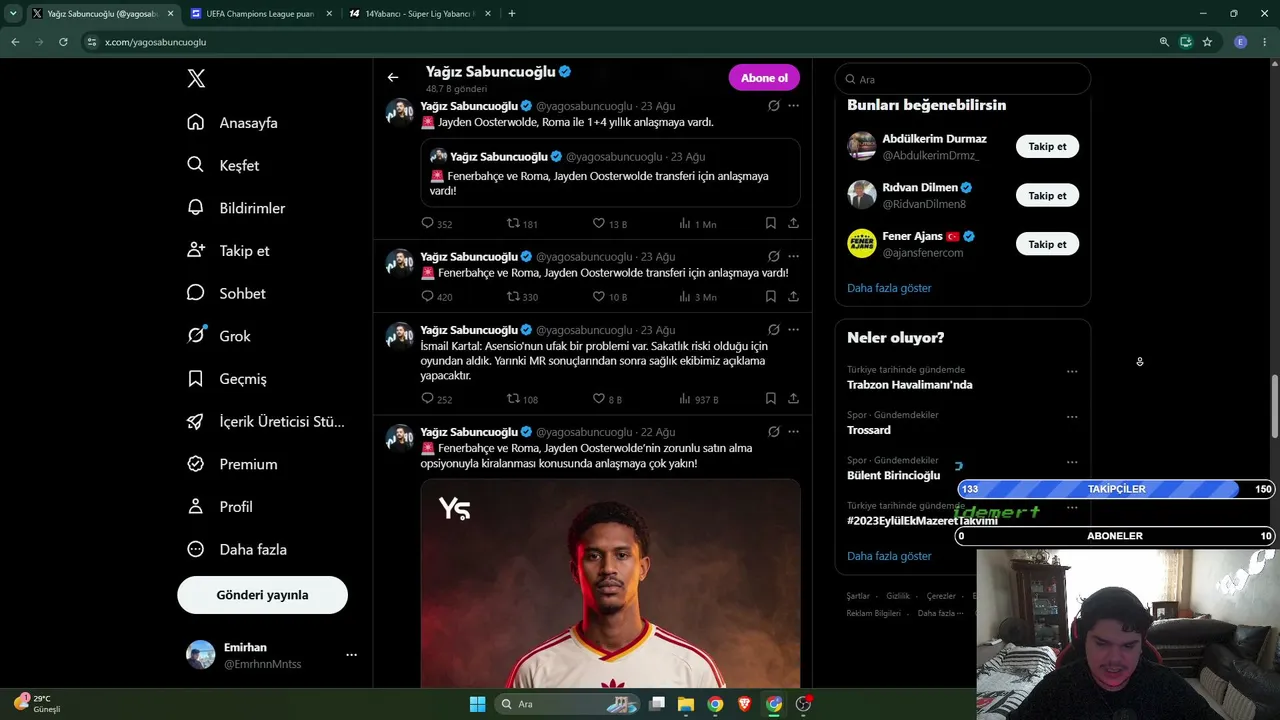
Task: Repost the '1+4 yıllık anlaşmaya' post
Action: tap(522, 224)
